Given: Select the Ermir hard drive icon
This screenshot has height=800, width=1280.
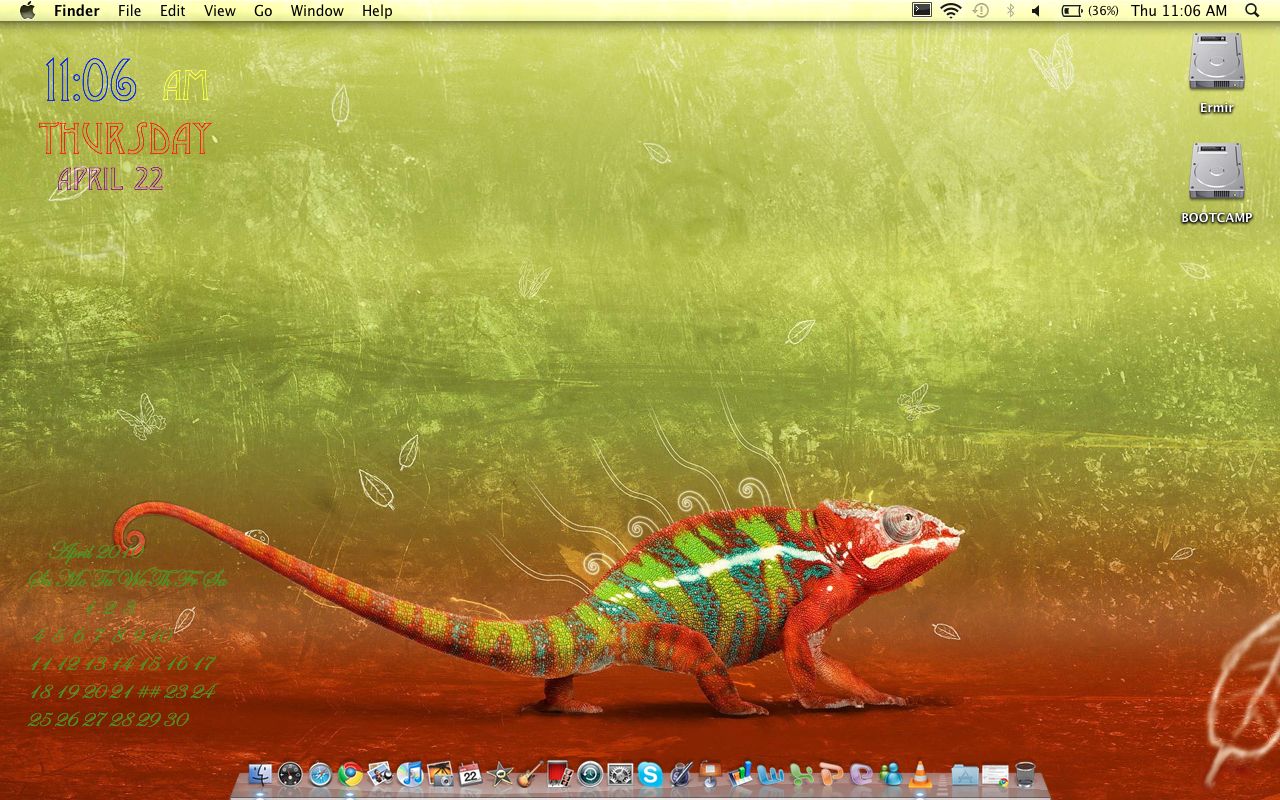Looking at the screenshot, I should 1216,63.
